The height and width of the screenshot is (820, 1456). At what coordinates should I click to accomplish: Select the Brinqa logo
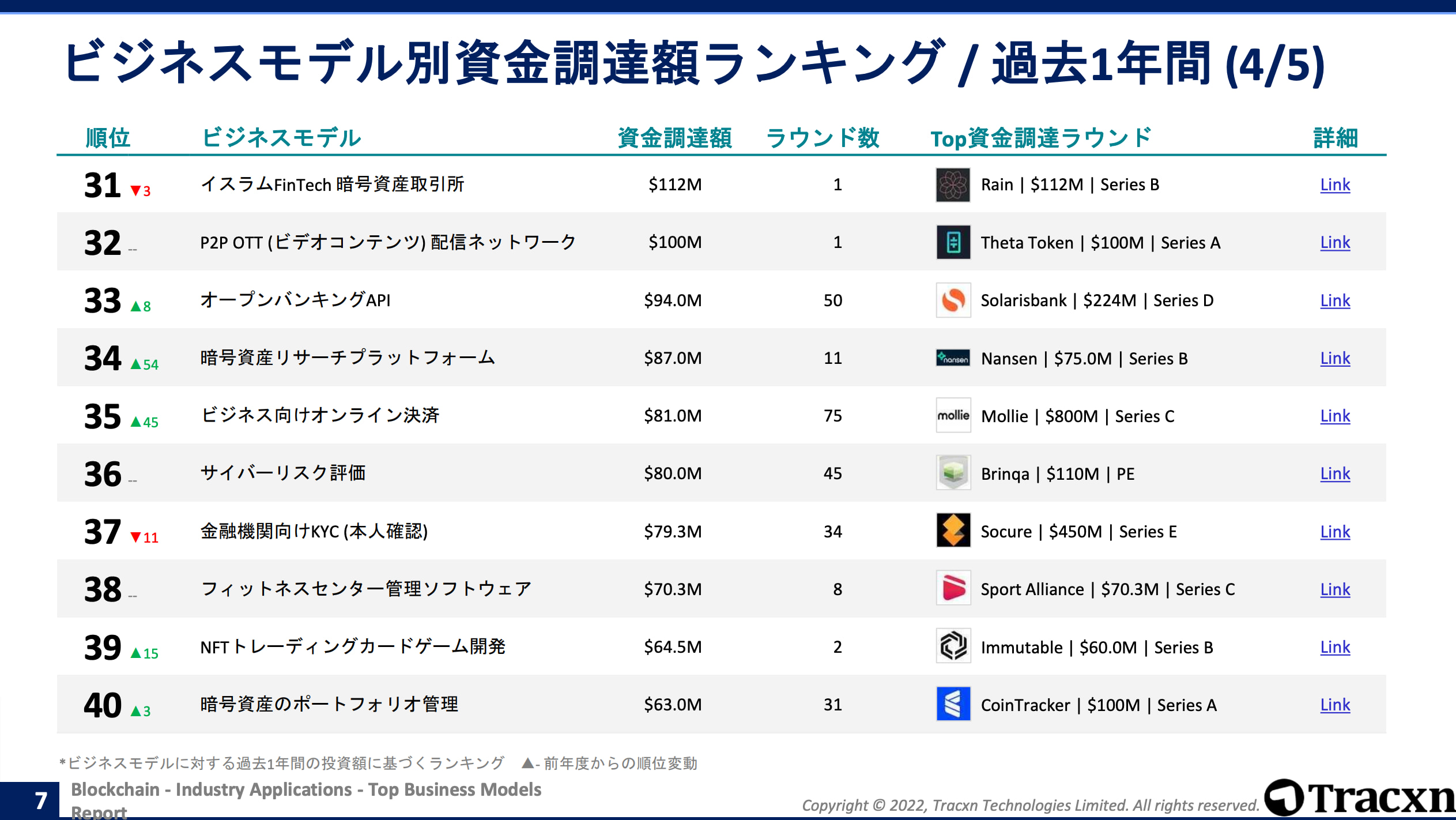pyautogui.click(x=952, y=473)
